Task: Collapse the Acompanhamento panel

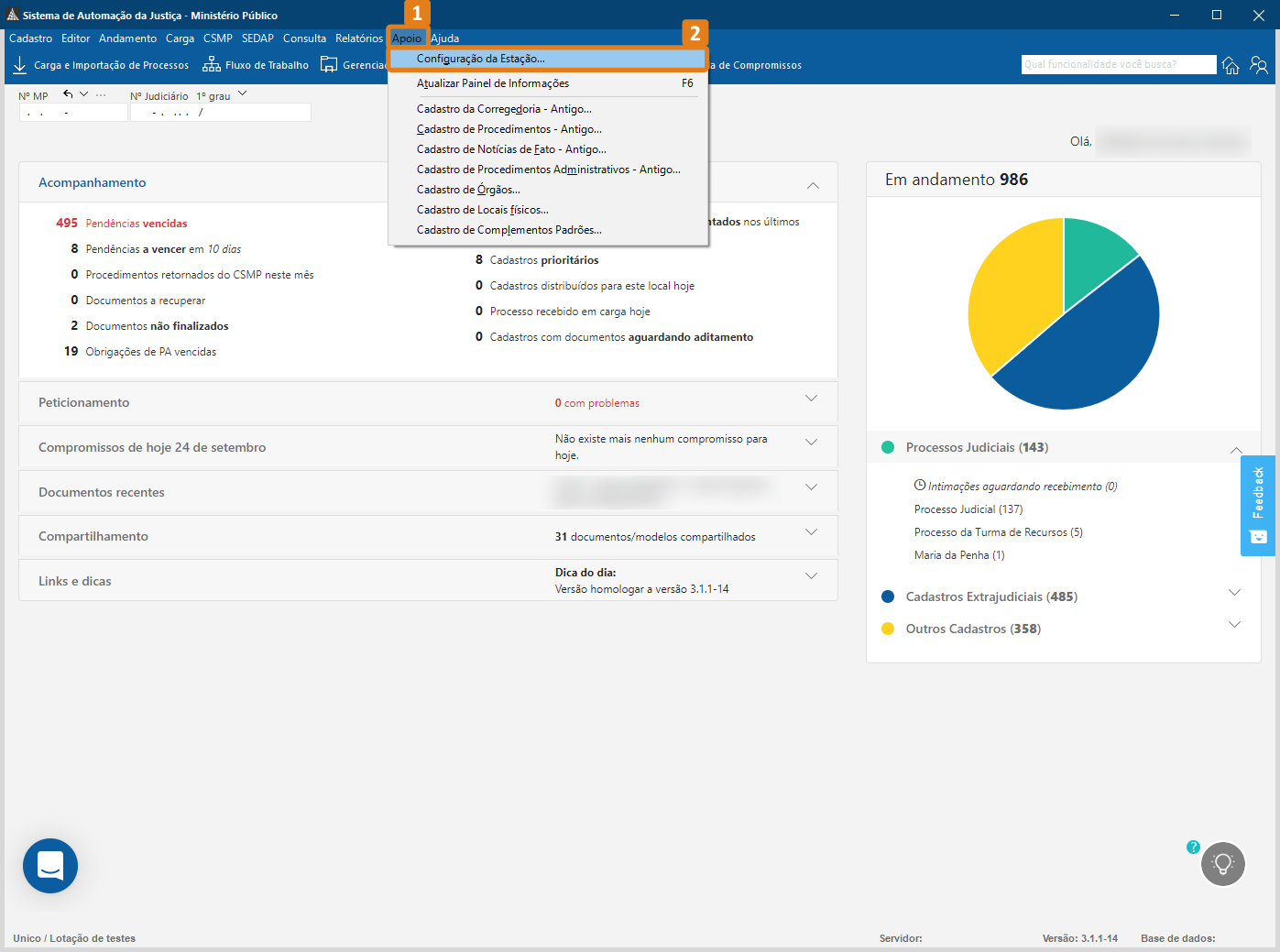Action: (x=812, y=185)
